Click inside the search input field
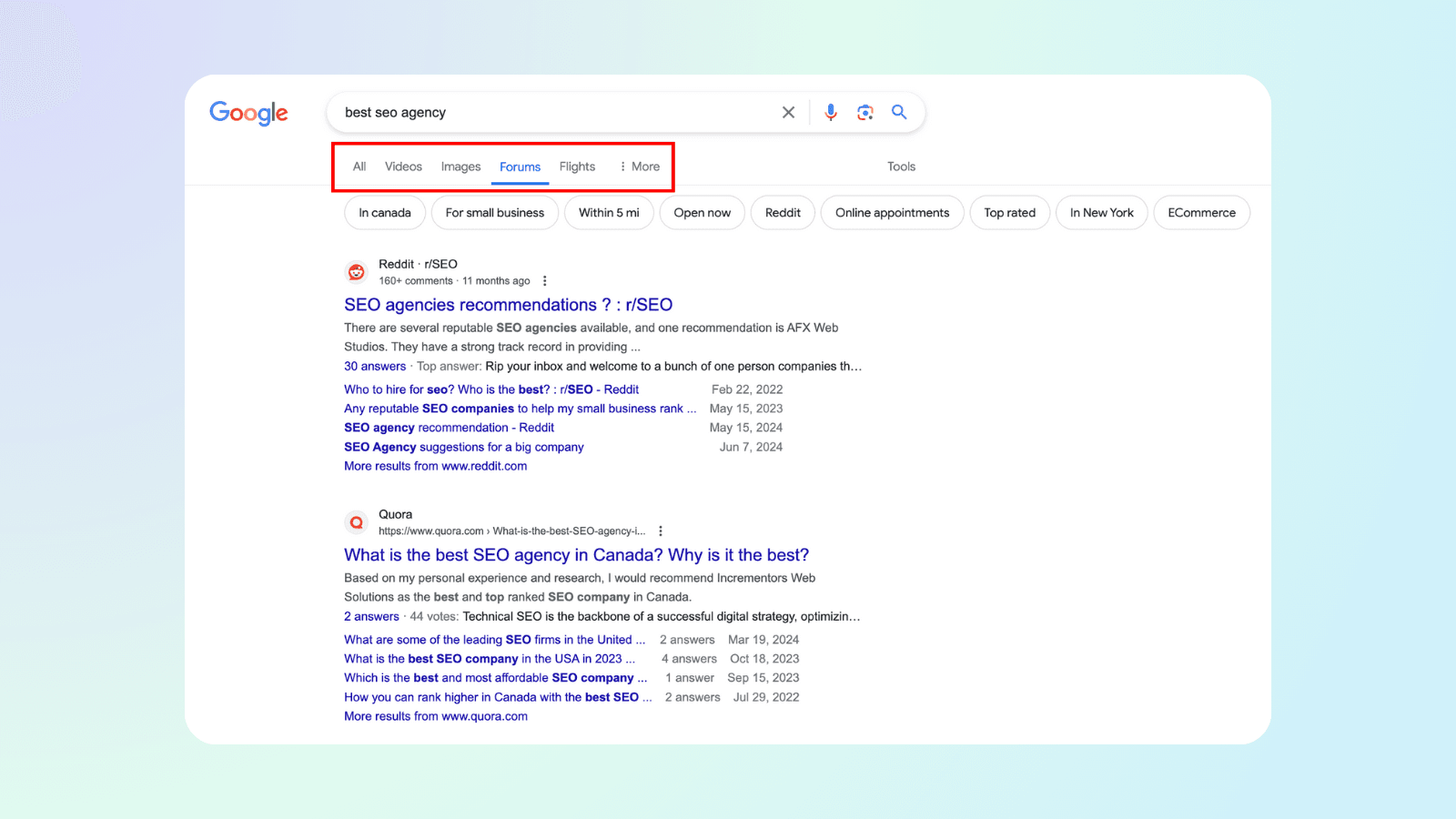1456x819 pixels. [x=546, y=113]
